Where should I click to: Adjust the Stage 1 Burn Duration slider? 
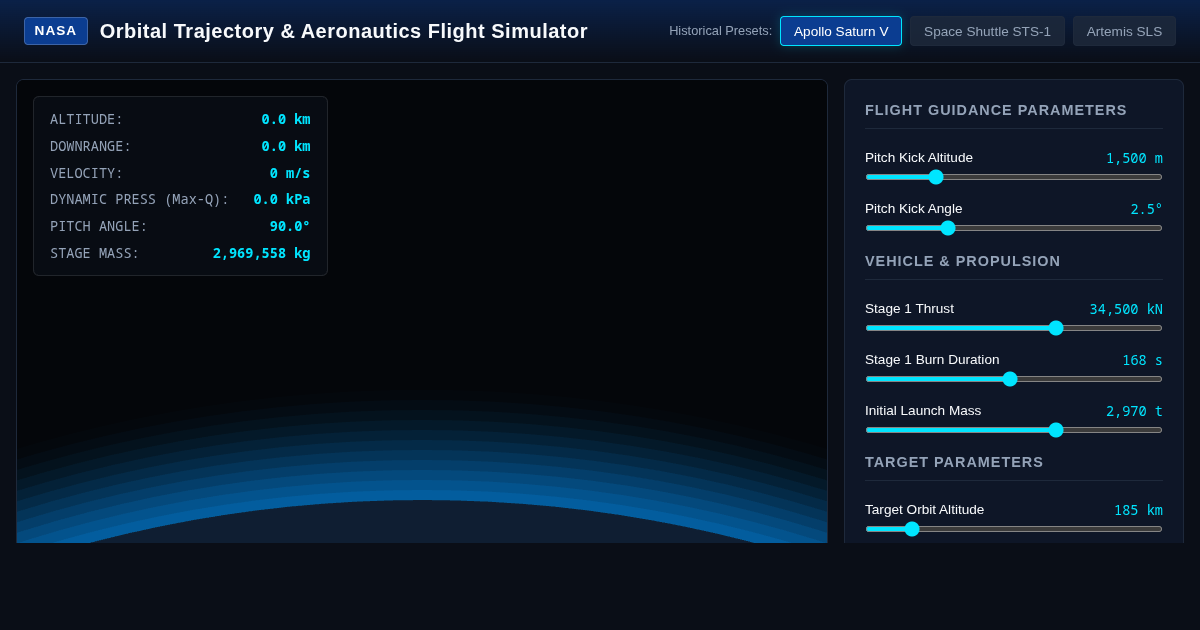(x=1014, y=379)
